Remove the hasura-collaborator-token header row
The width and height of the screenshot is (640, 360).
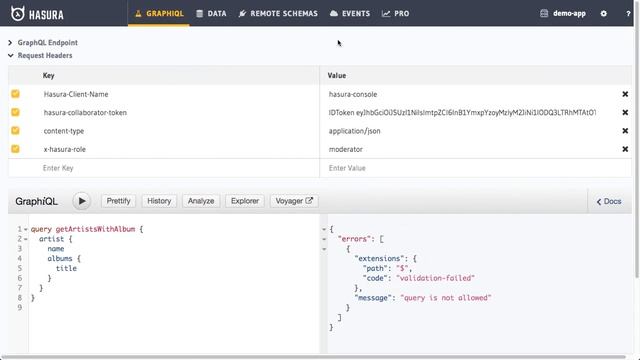tap(625, 112)
